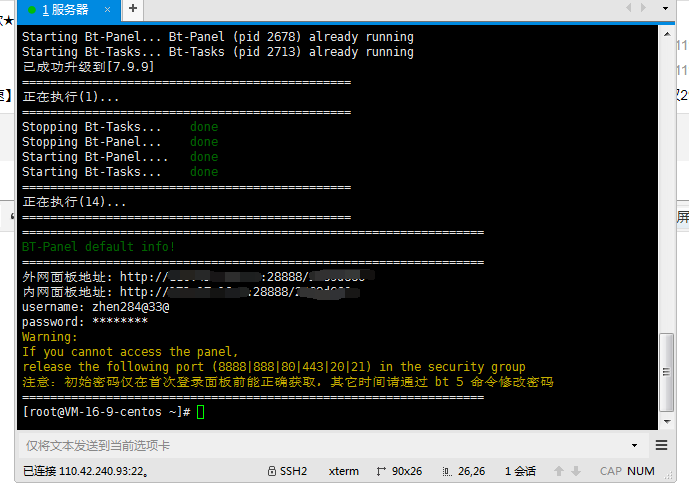
Task: Open the send-text target dropdown arrow
Action: tap(634, 446)
